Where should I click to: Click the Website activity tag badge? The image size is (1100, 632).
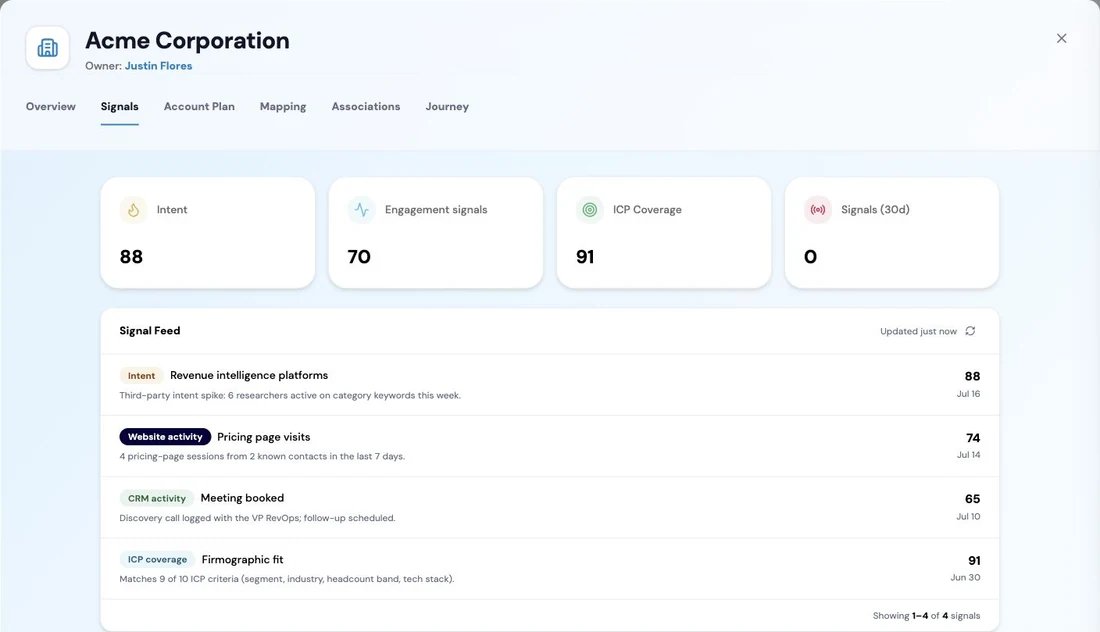point(165,437)
